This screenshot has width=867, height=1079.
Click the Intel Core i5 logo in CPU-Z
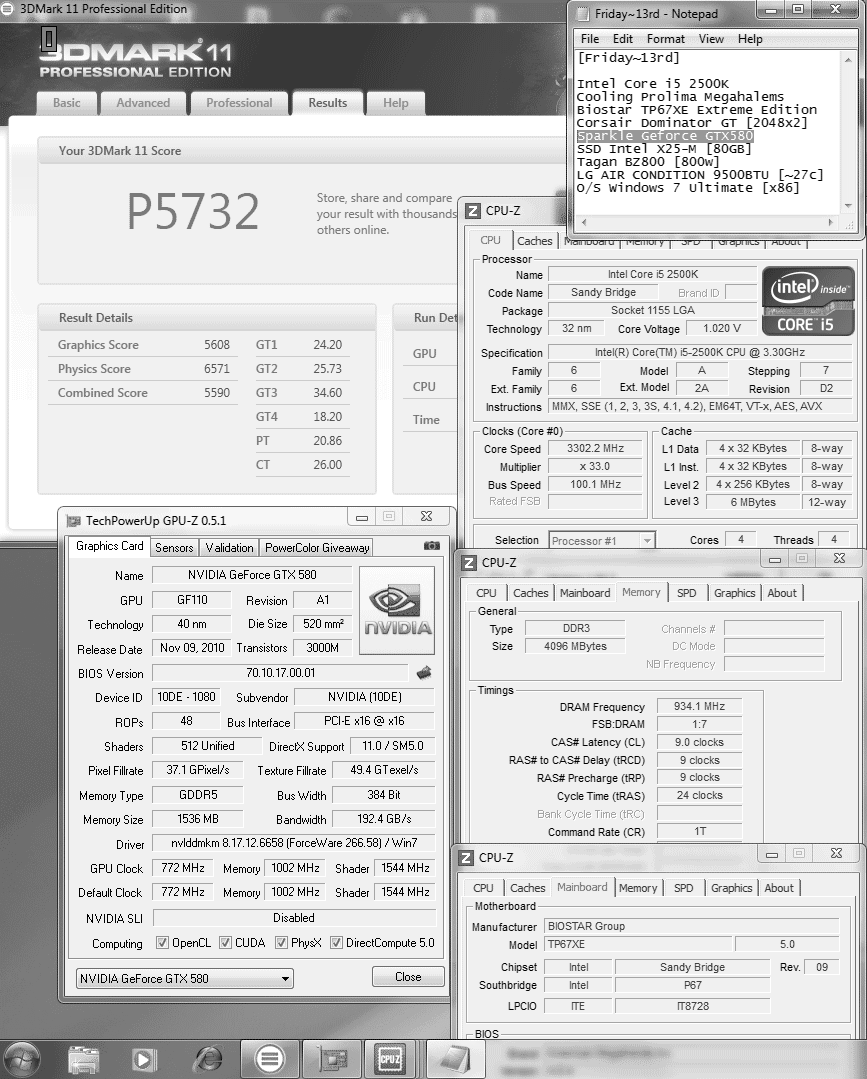tap(808, 300)
